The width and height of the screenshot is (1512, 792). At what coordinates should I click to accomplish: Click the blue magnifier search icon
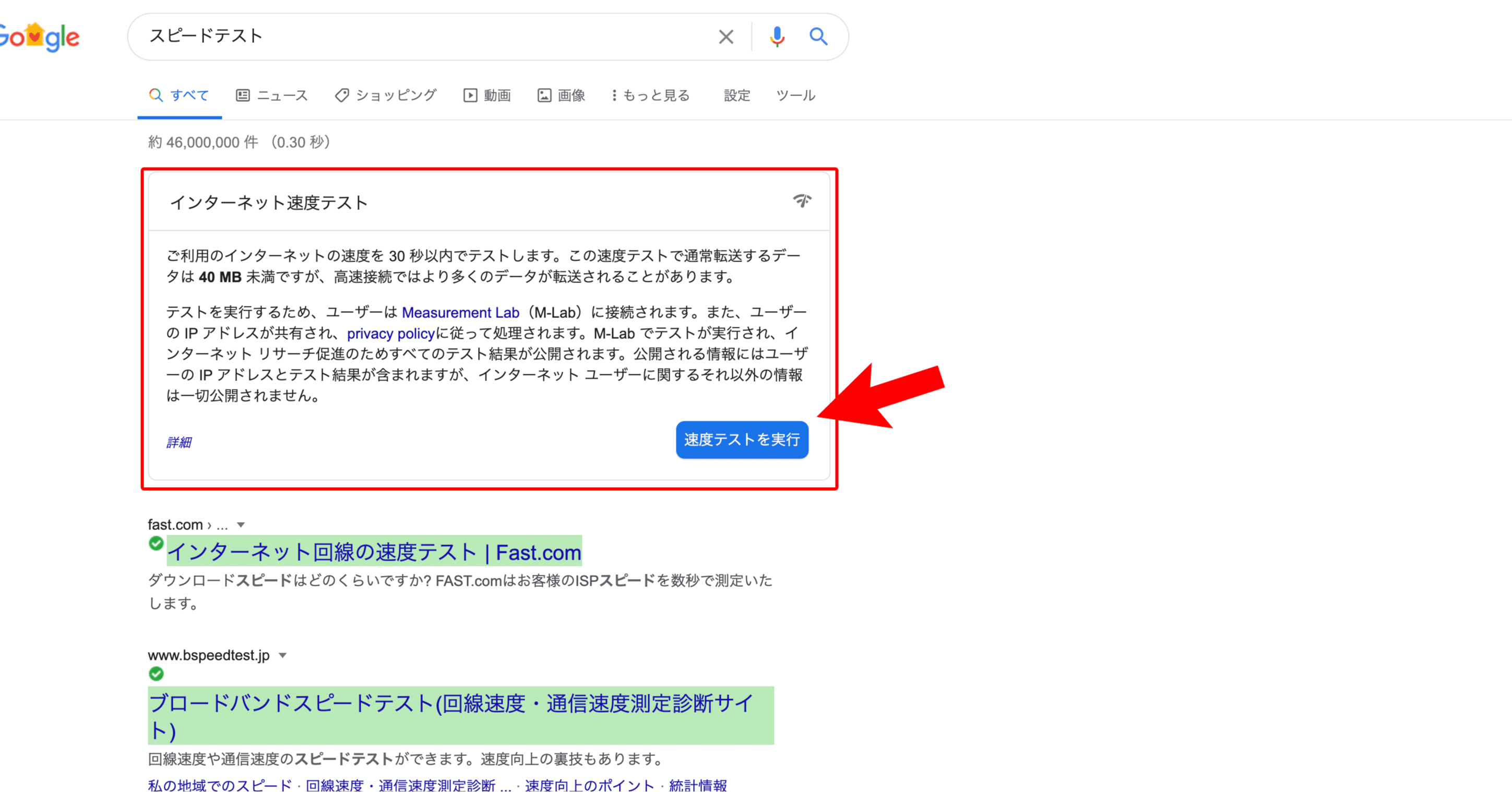[818, 37]
